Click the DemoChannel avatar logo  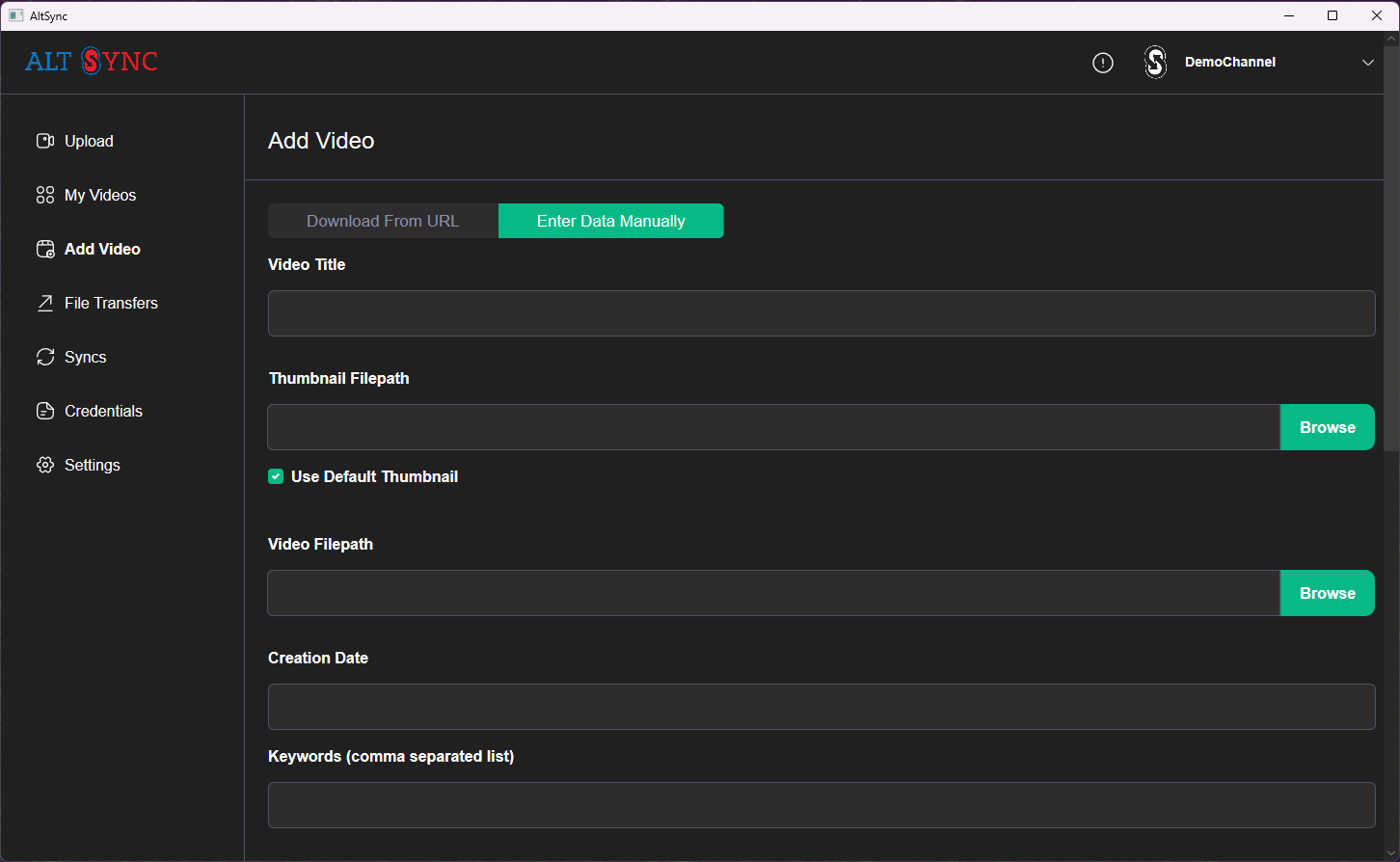point(1155,63)
